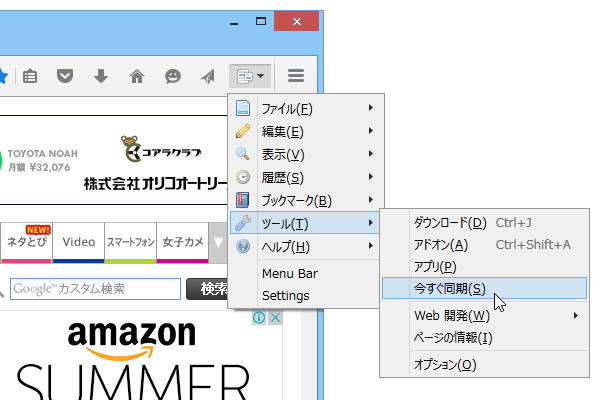
Task: Select 今すぐ同期(S) sync now
Action: tap(484, 288)
